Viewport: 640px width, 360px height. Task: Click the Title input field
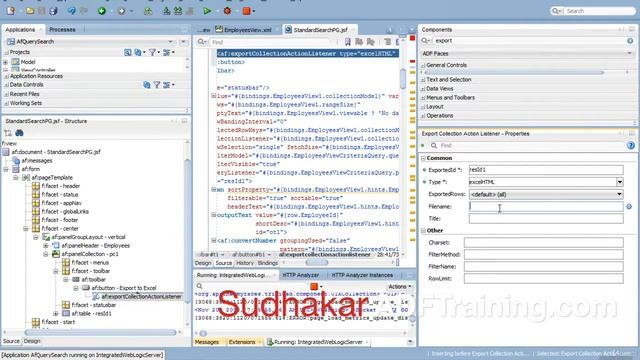pos(546,219)
